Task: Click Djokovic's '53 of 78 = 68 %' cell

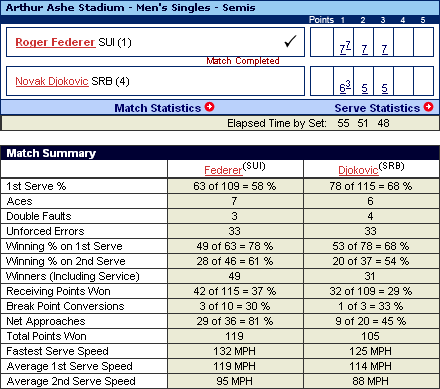Action: coord(371,246)
